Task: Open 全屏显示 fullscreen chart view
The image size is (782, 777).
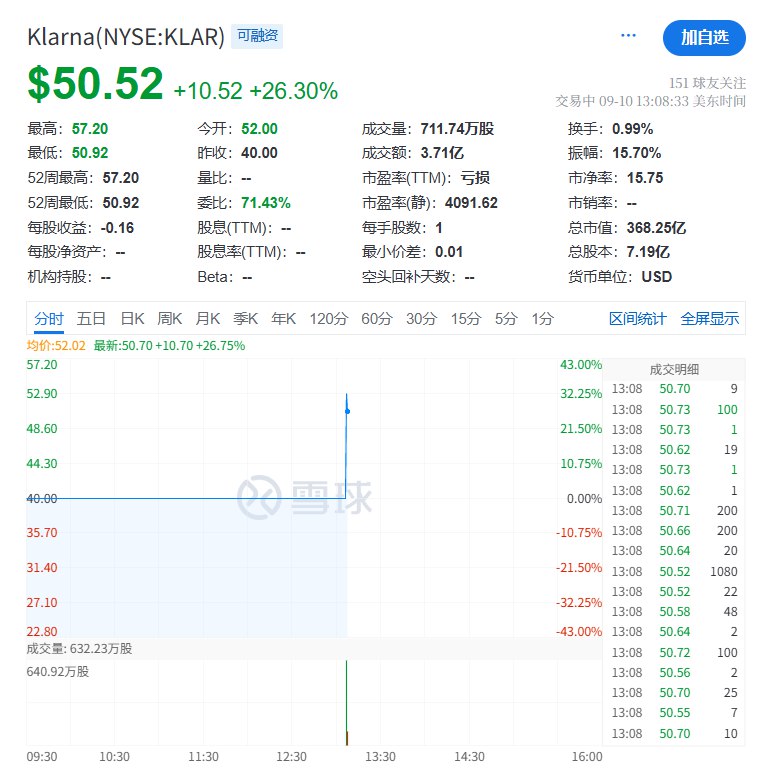Action: 709,318
